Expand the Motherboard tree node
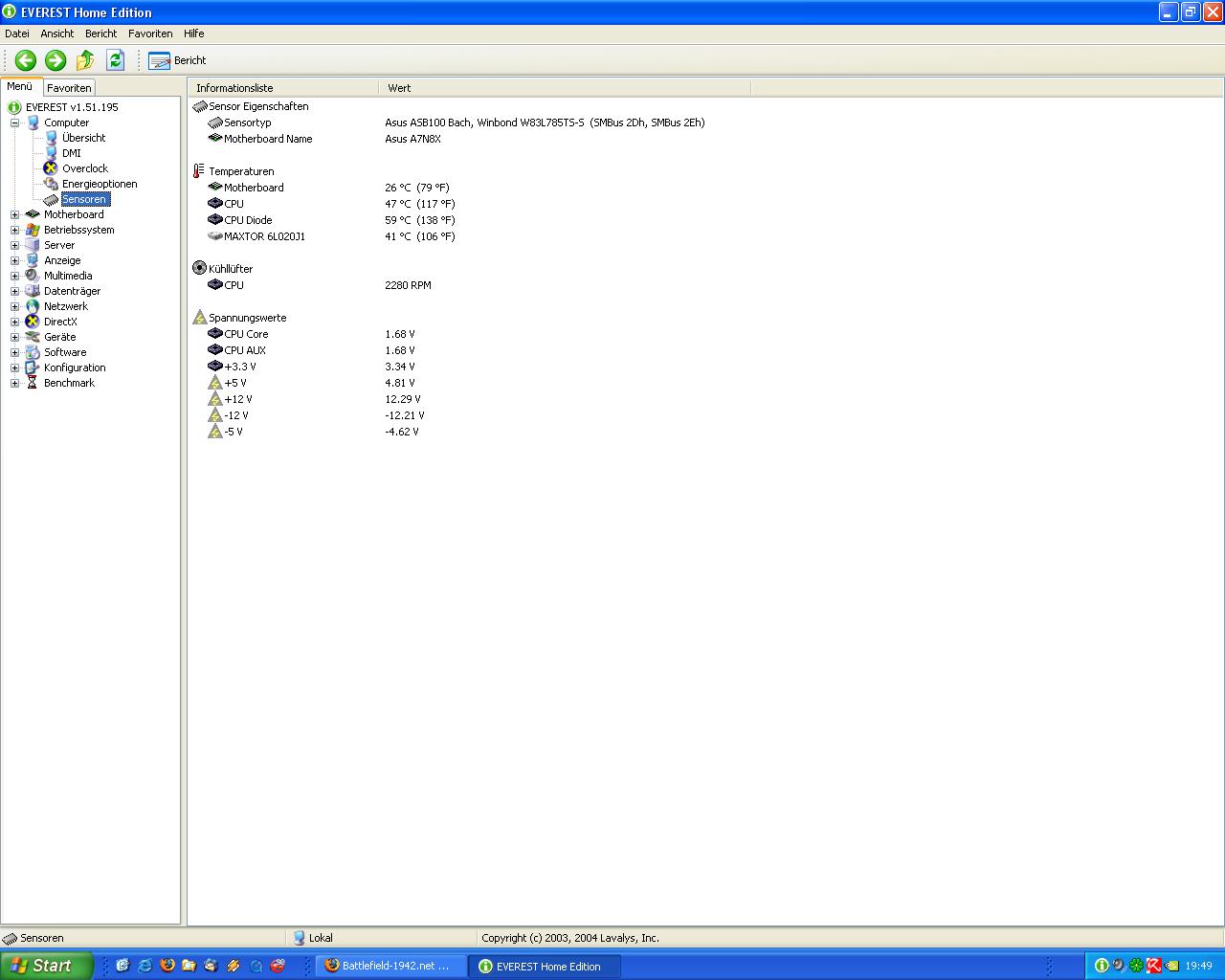The image size is (1225, 980). click(14, 214)
